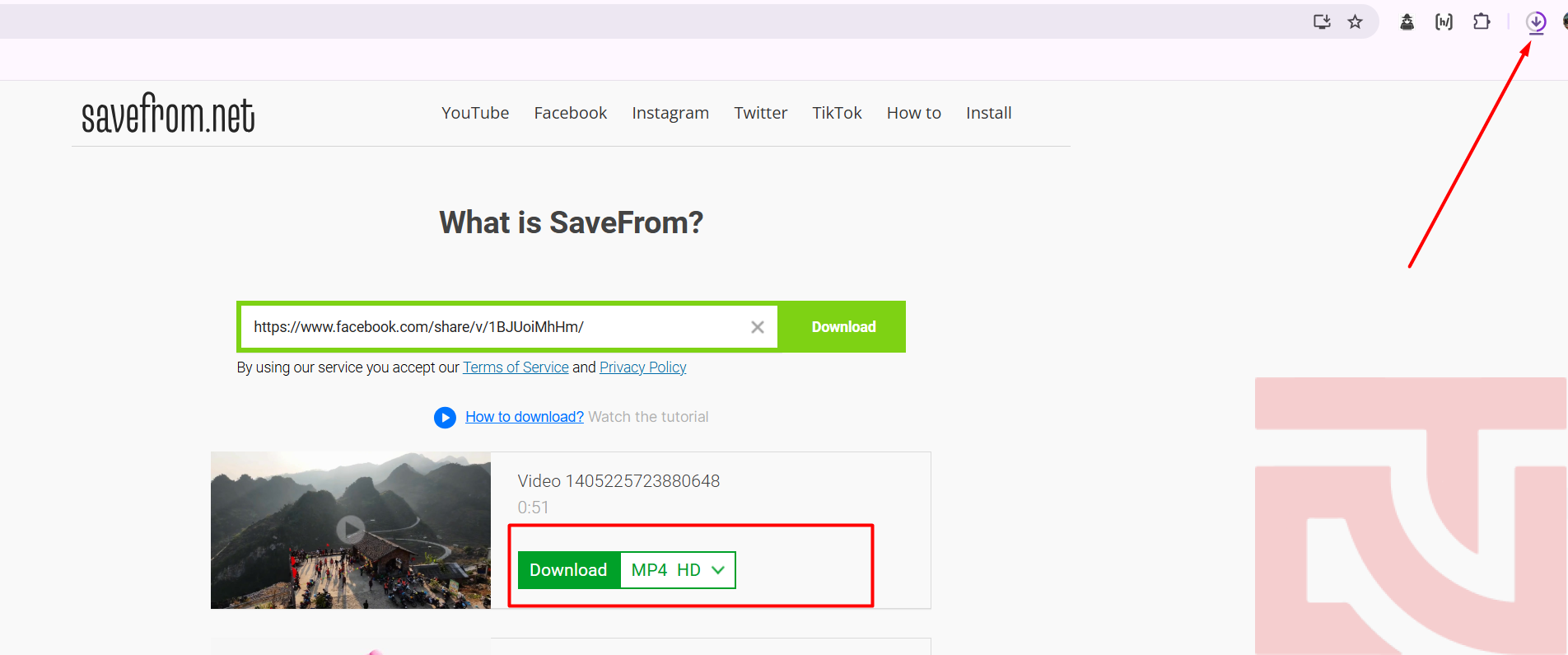Screen dimensions: 1568x655
Task: Open the browser Extensions puzzle icon
Action: click(1482, 22)
